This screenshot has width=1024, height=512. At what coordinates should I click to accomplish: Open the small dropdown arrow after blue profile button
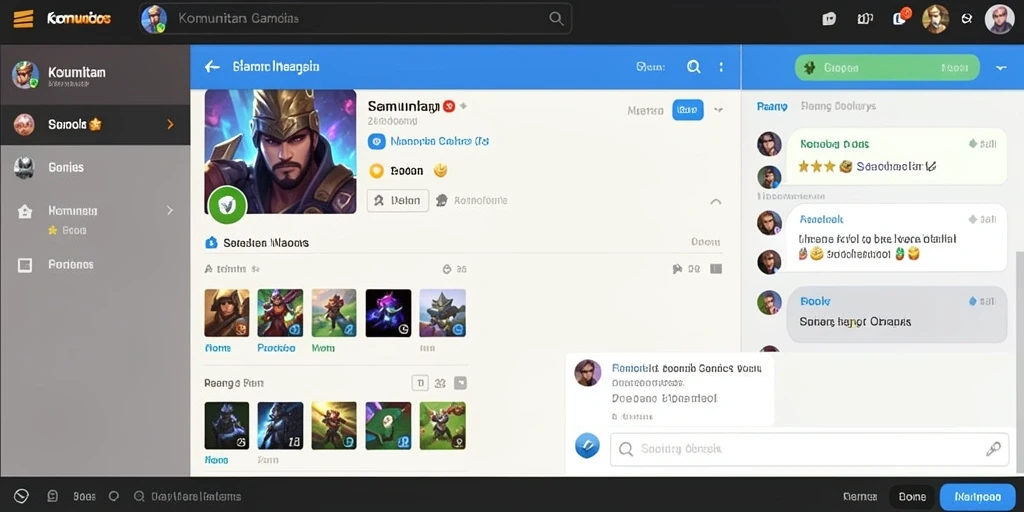pyautogui.click(x=718, y=110)
